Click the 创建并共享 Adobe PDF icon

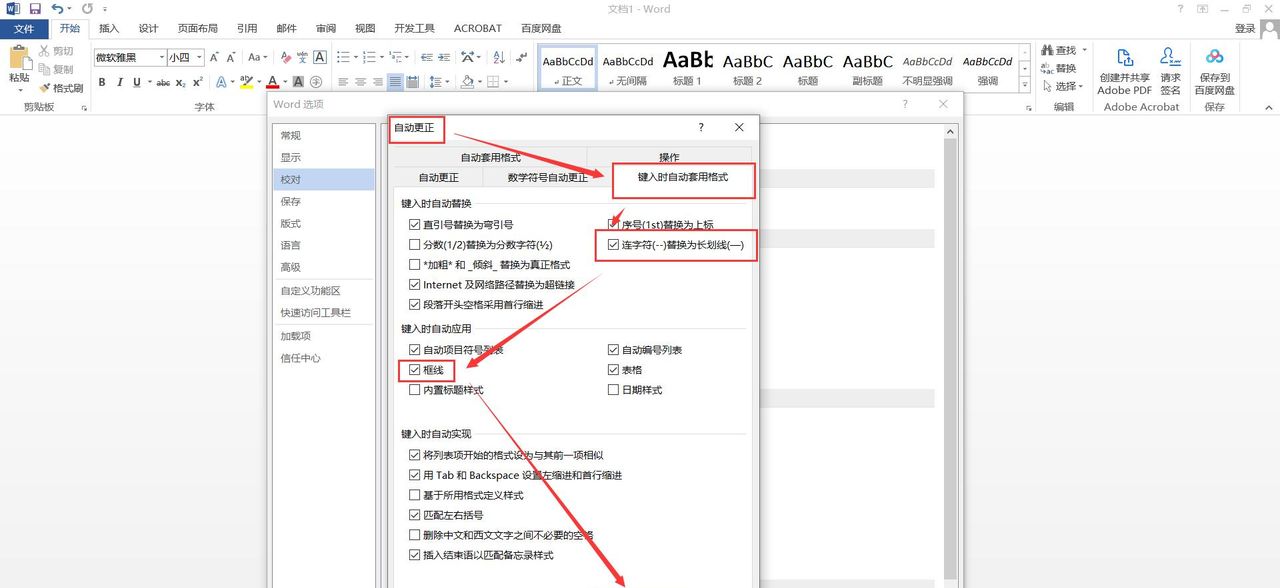(x=1123, y=68)
